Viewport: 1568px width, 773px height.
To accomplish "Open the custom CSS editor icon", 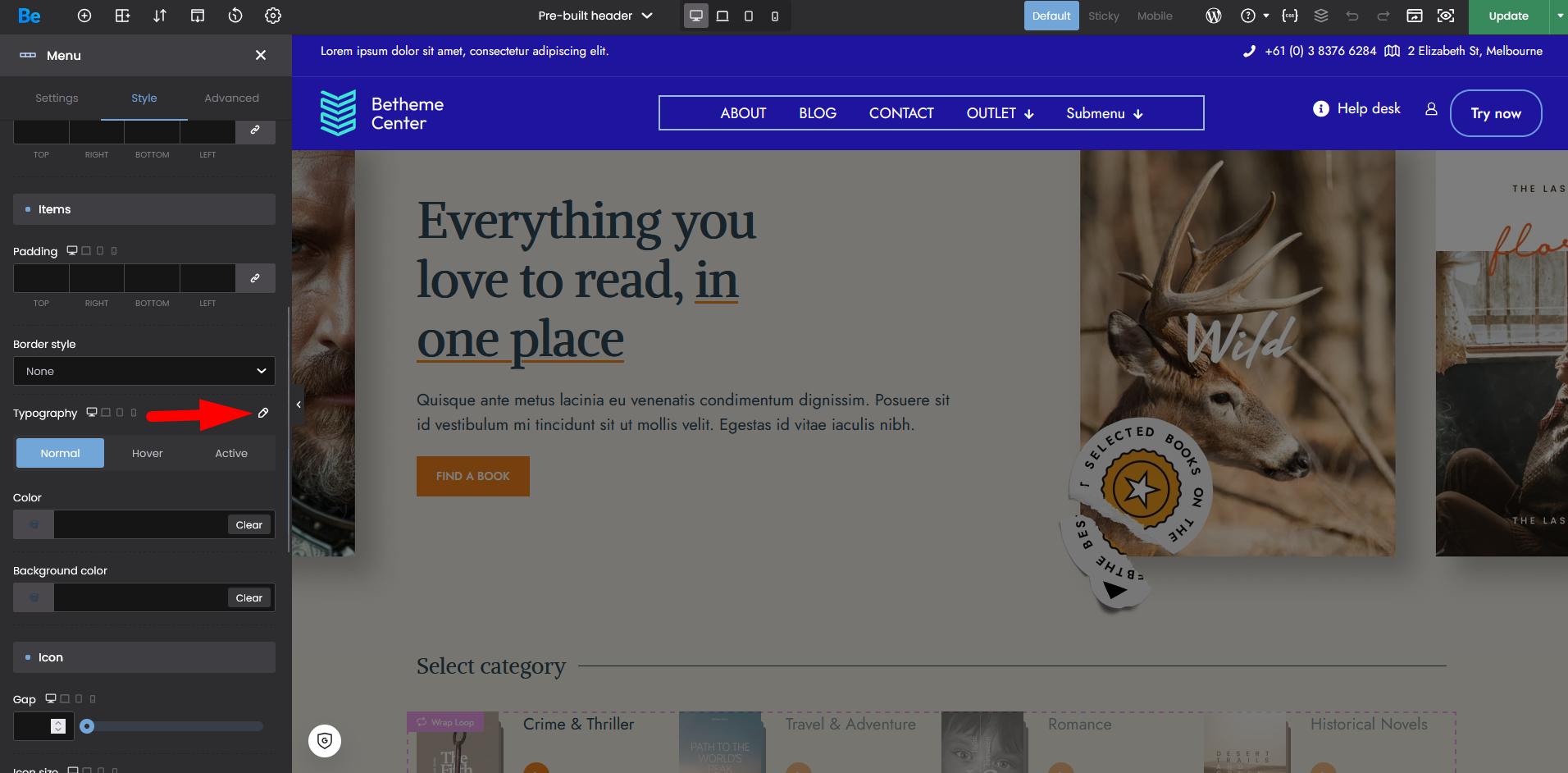I will click(x=1290, y=16).
